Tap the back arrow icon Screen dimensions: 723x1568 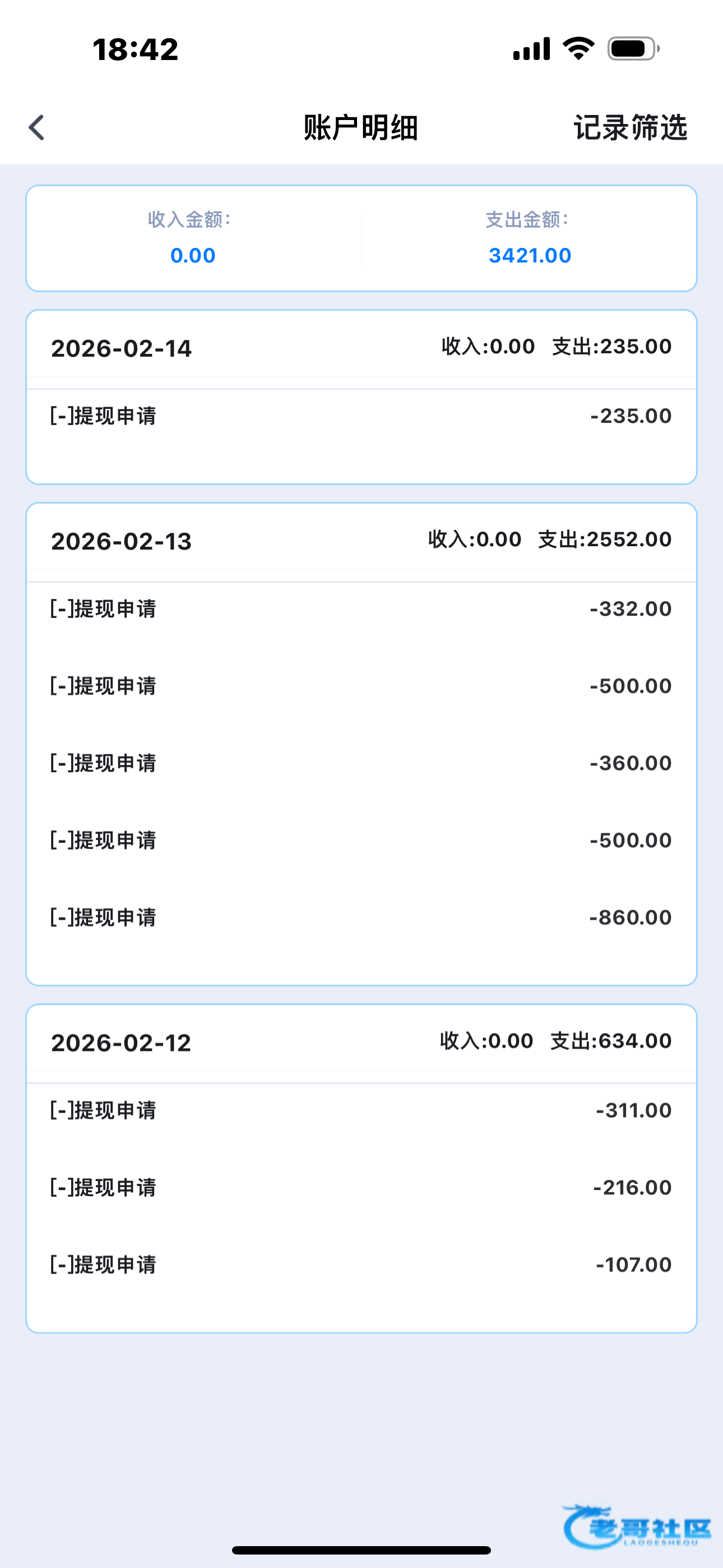(37, 128)
